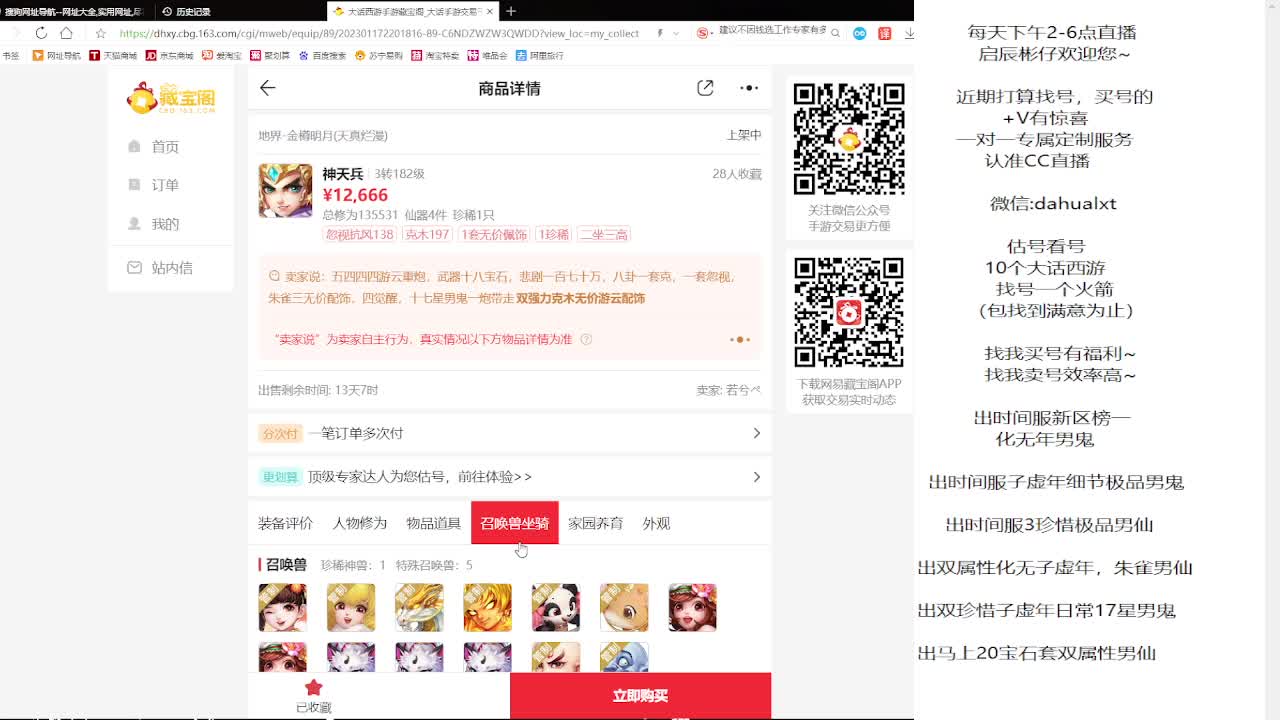
Task: Click the 我的 profile sidebar icon
Action: point(134,224)
